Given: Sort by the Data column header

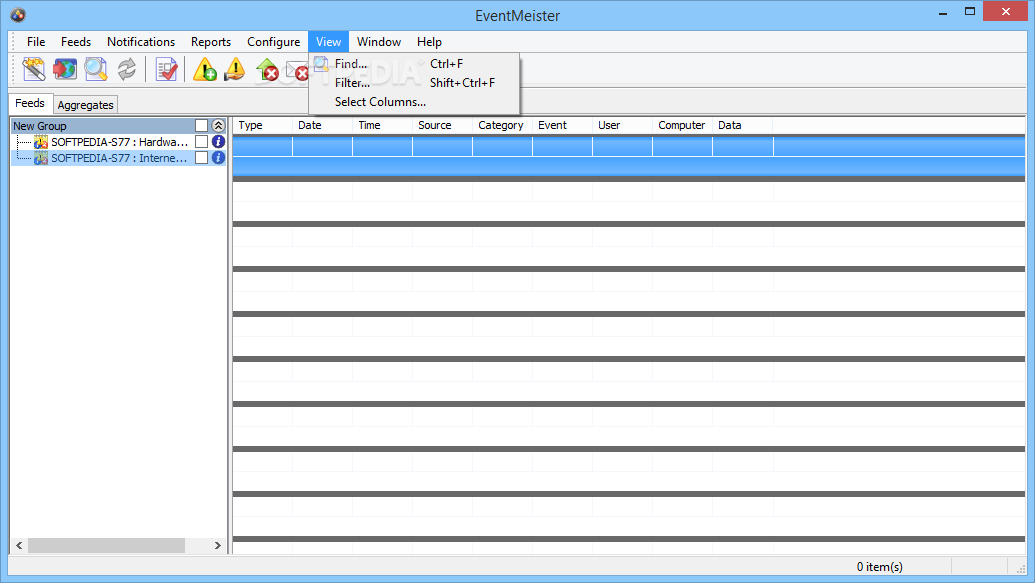Looking at the screenshot, I should click(x=743, y=125).
